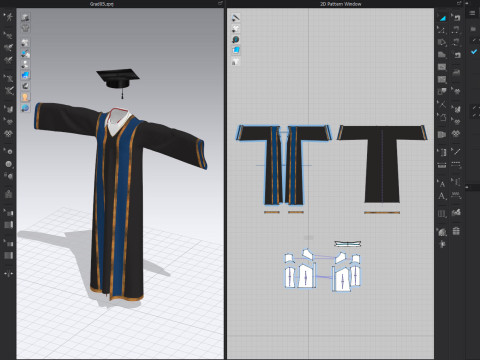Image resolution: width=480 pixels, height=360 pixels.
Task: Select the Edit Pattern tool under the blue triangle
Action: pos(442,30)
